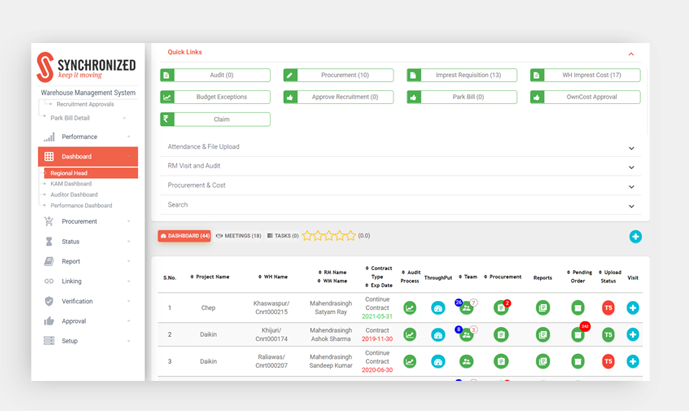Viewport: 689px width, 411px height.
Task: Open Performance Dashboard item
Action: 81,206
